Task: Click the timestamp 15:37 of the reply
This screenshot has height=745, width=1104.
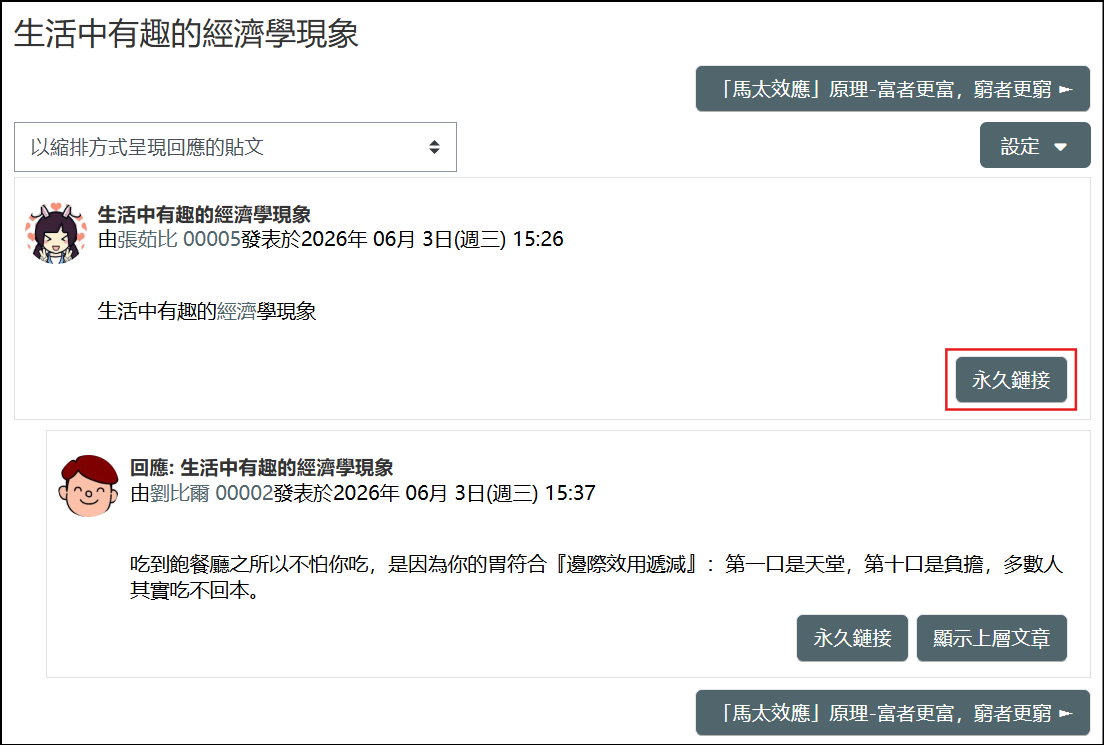Action: [x=570, y=493]
